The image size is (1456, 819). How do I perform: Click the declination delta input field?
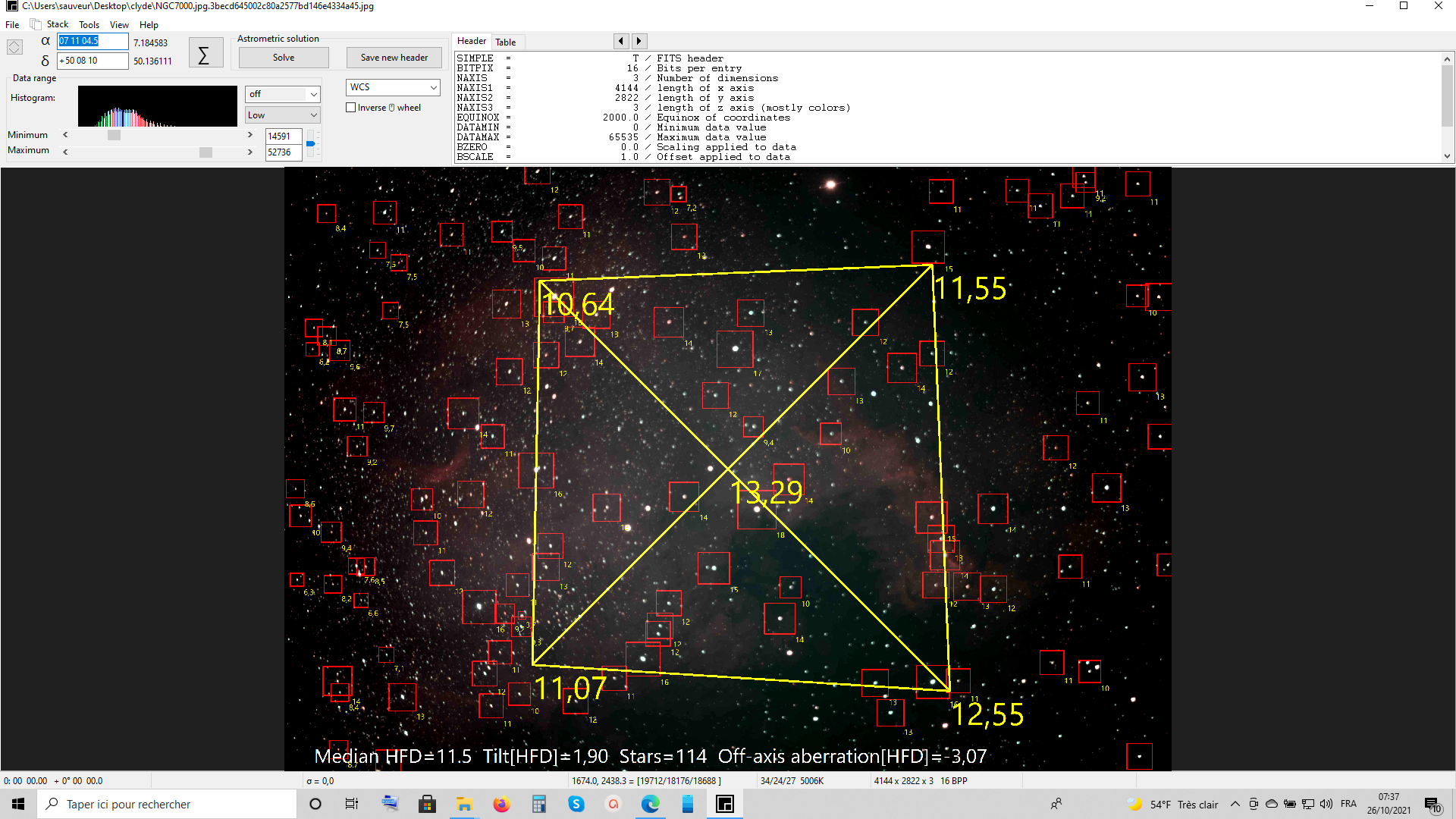(93, 61)
